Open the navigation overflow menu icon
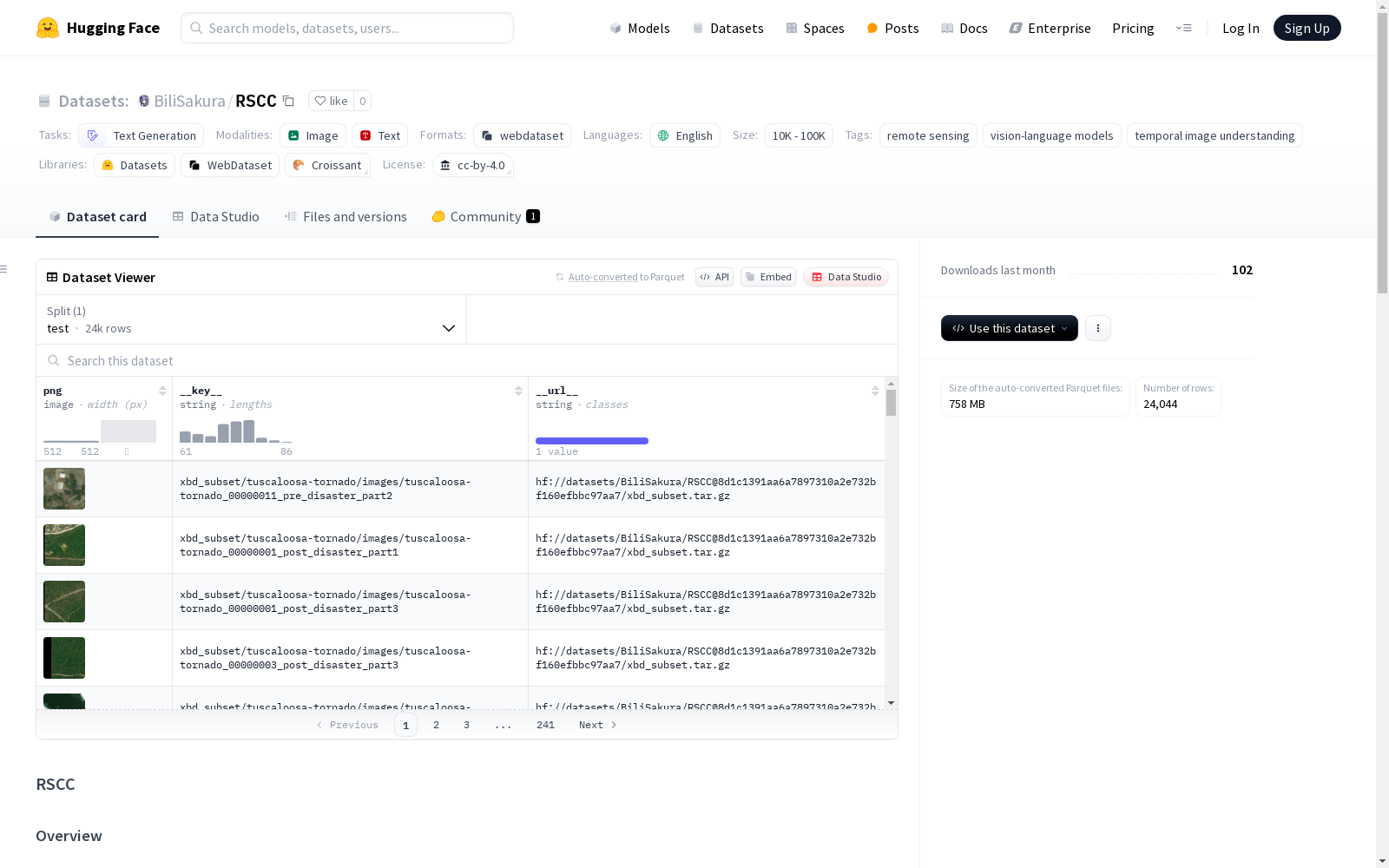The image size is (1389, 868). pos(1183,28)
